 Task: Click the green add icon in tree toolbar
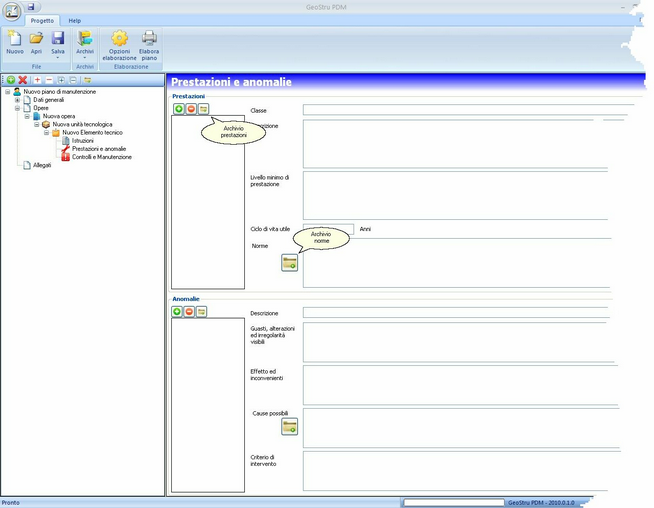tap(11, 80)
